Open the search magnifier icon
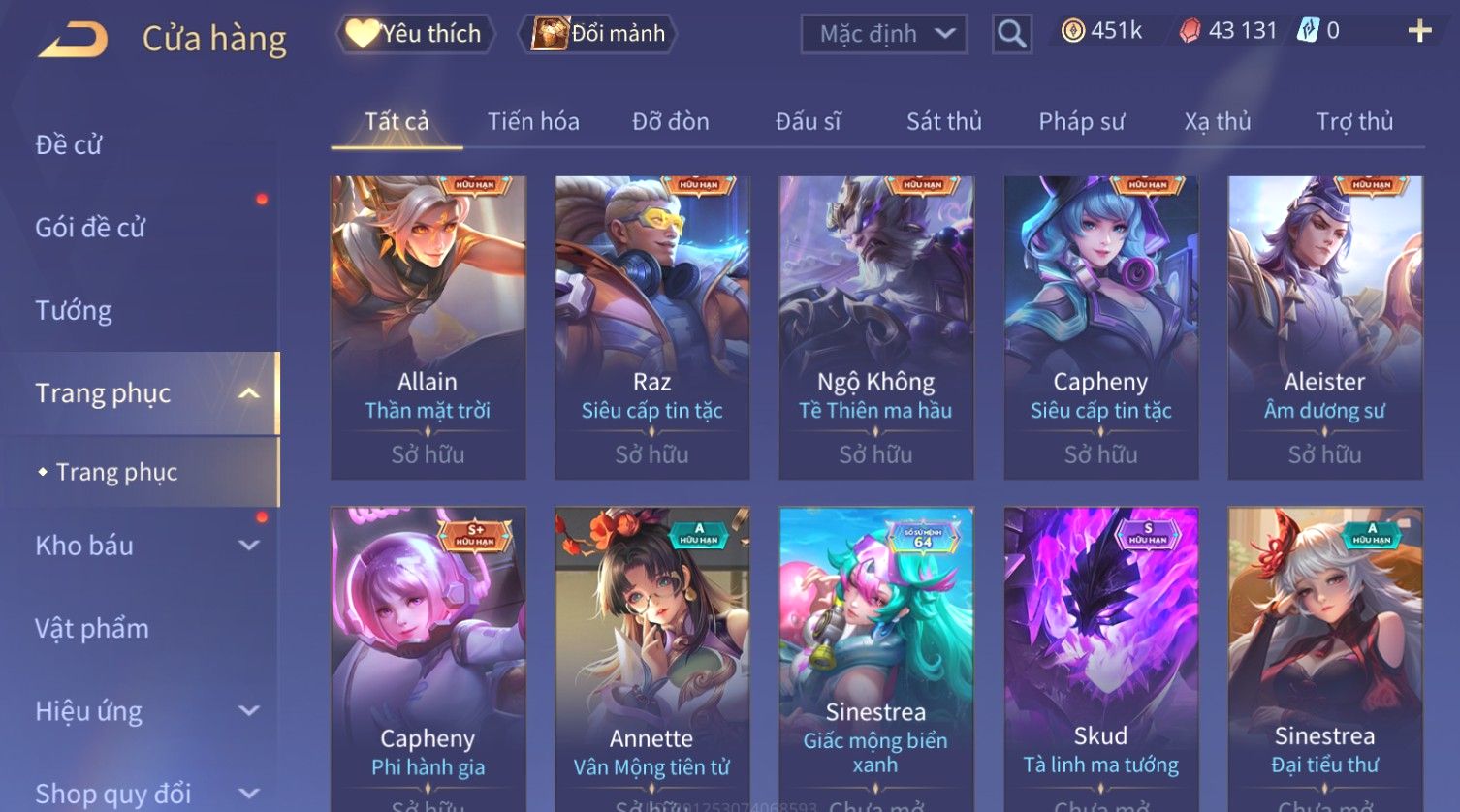The height and width of the screenshot is (812, 1460). pos(1011,34)
